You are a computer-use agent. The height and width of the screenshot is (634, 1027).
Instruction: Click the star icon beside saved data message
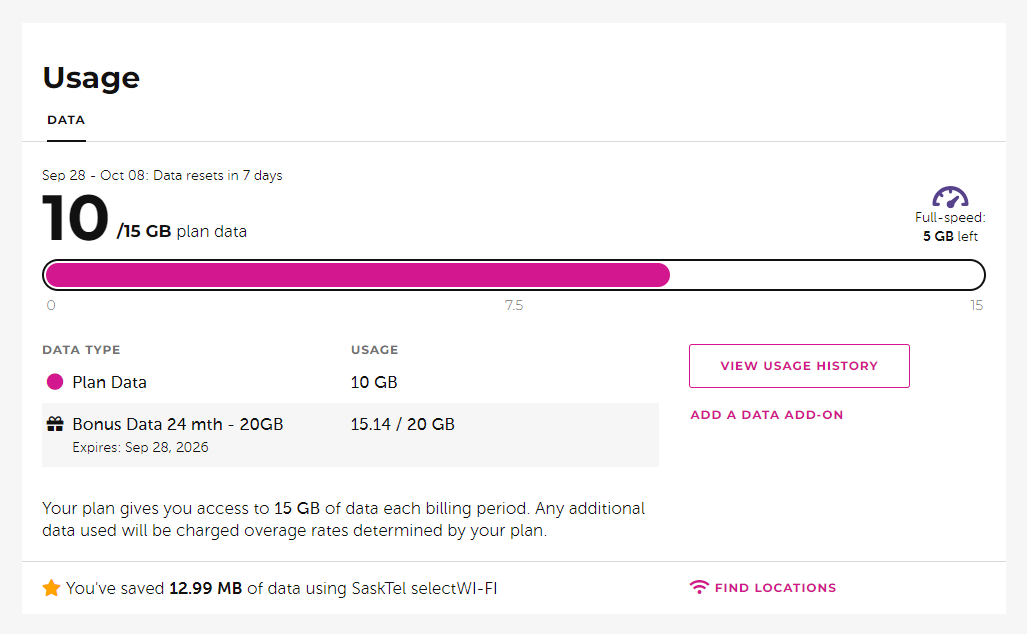[x=52, y=587]
